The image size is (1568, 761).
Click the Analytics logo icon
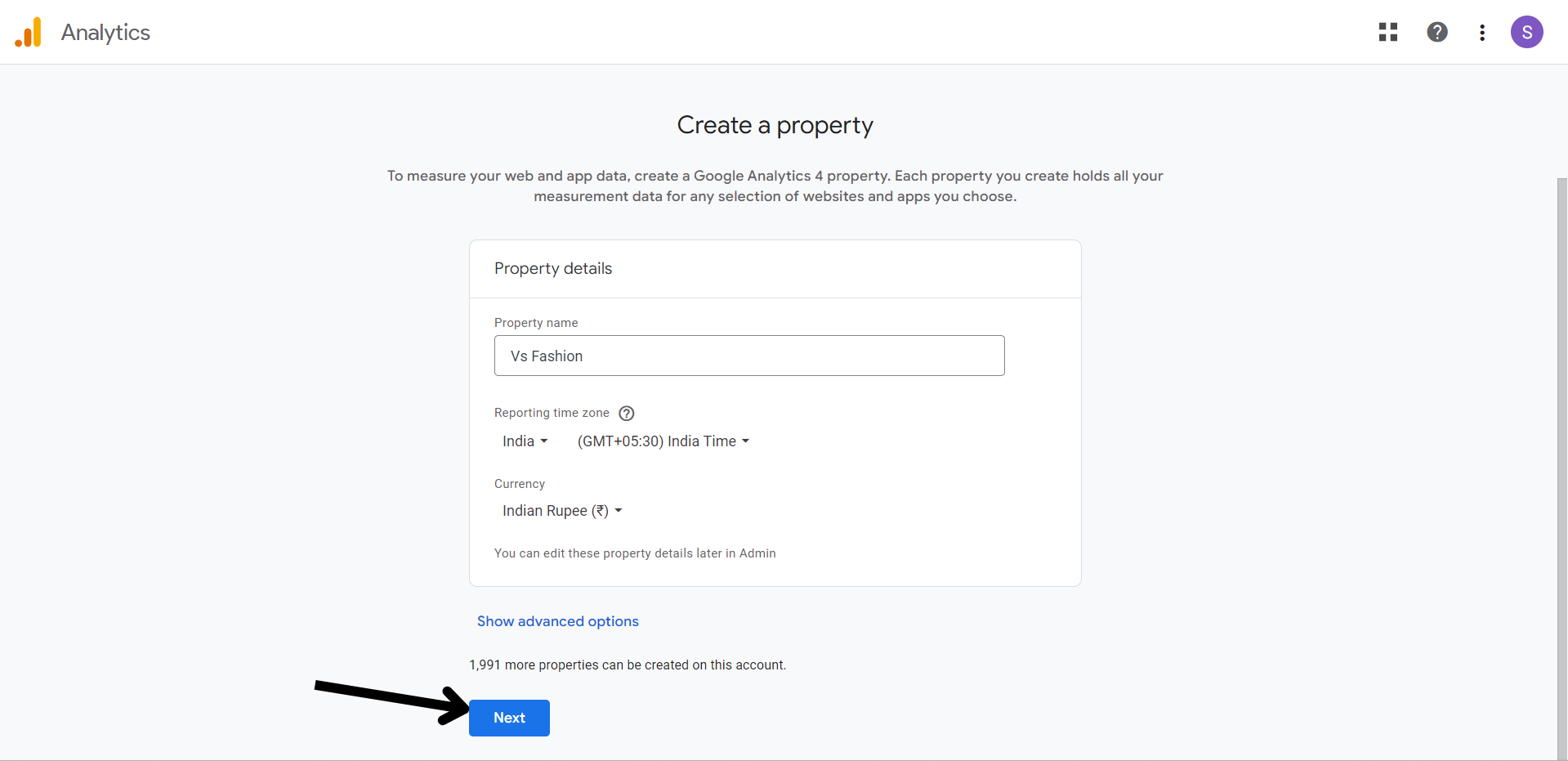(x=29, y=33)
